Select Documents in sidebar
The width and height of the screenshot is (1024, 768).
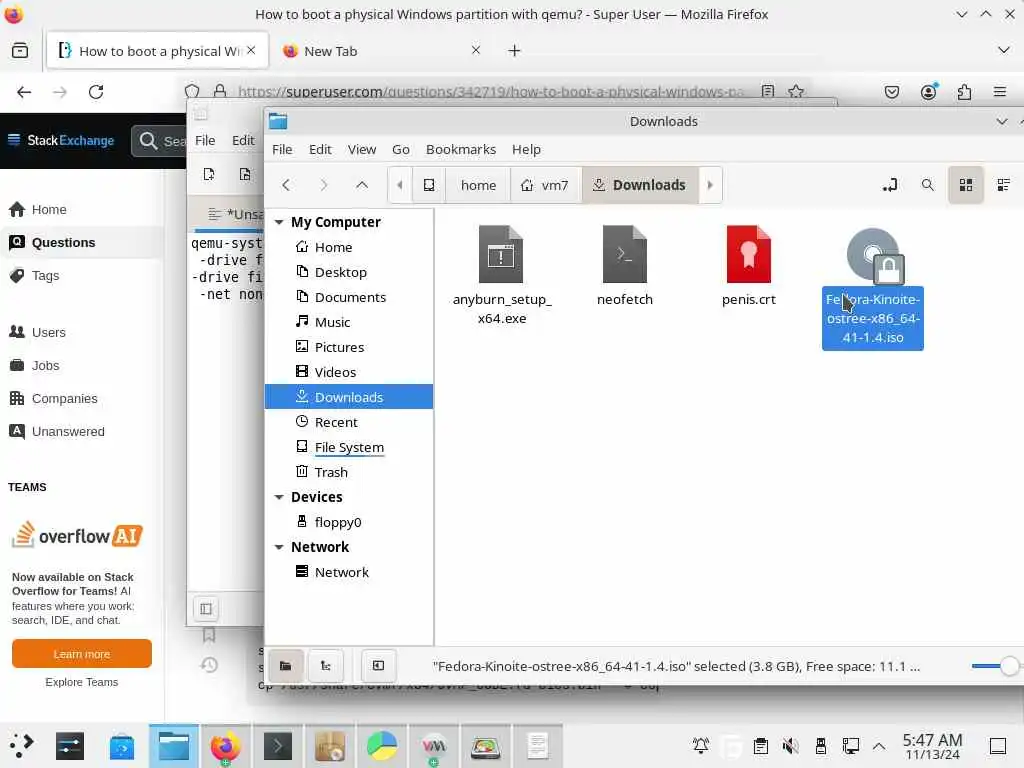point(349,297)
